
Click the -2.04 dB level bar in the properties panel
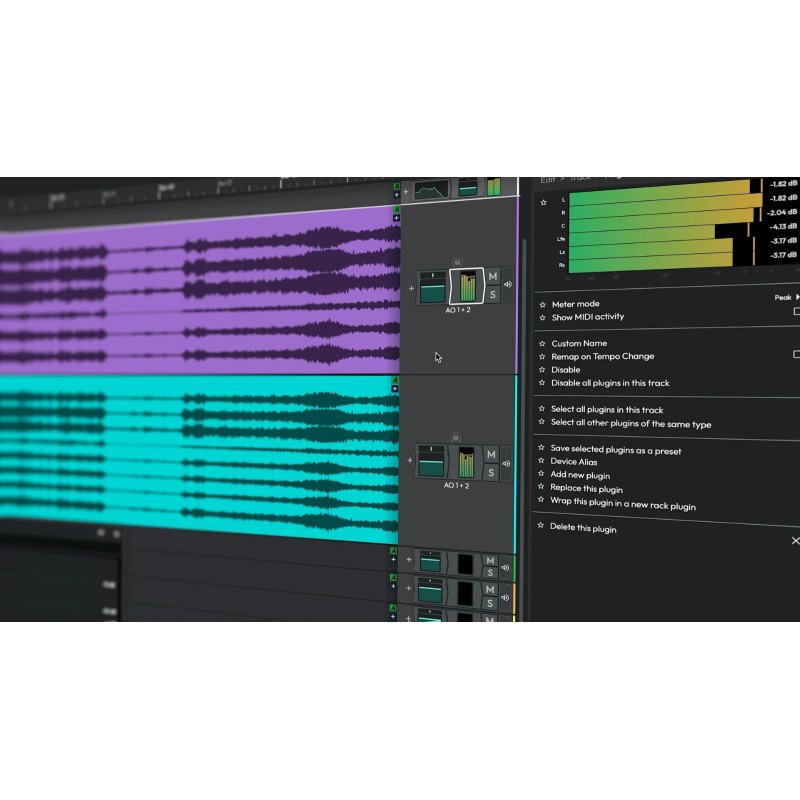point(661,219)
